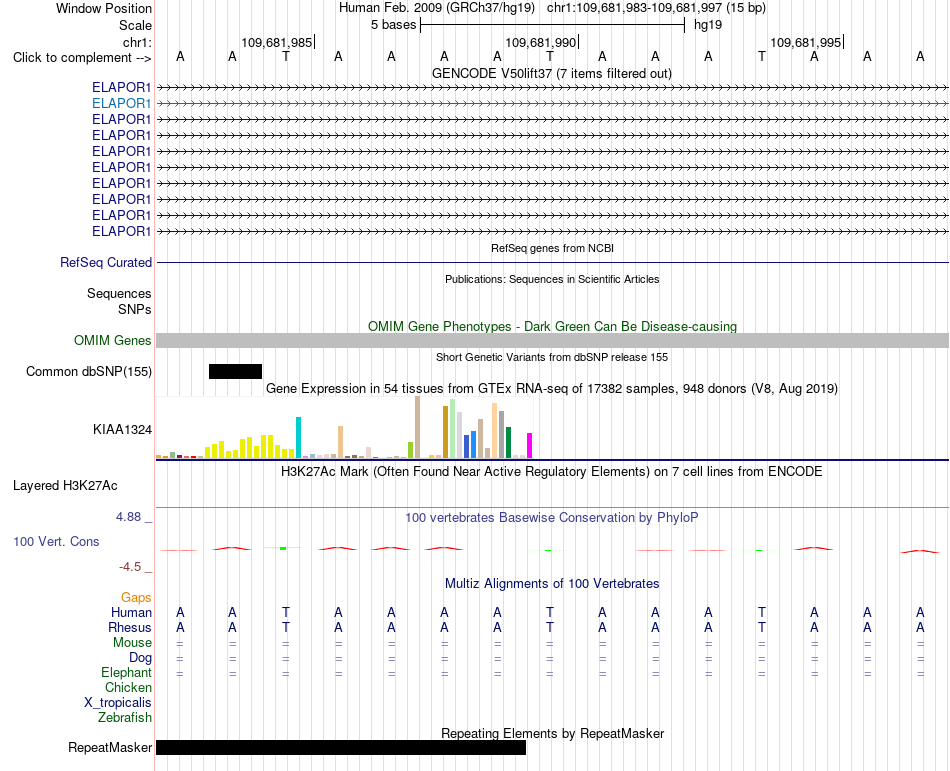This screenshot has height=771, width=950.
Task: Open the 'RefSeq genes from NCBI' title
Action: coord(552,248)
